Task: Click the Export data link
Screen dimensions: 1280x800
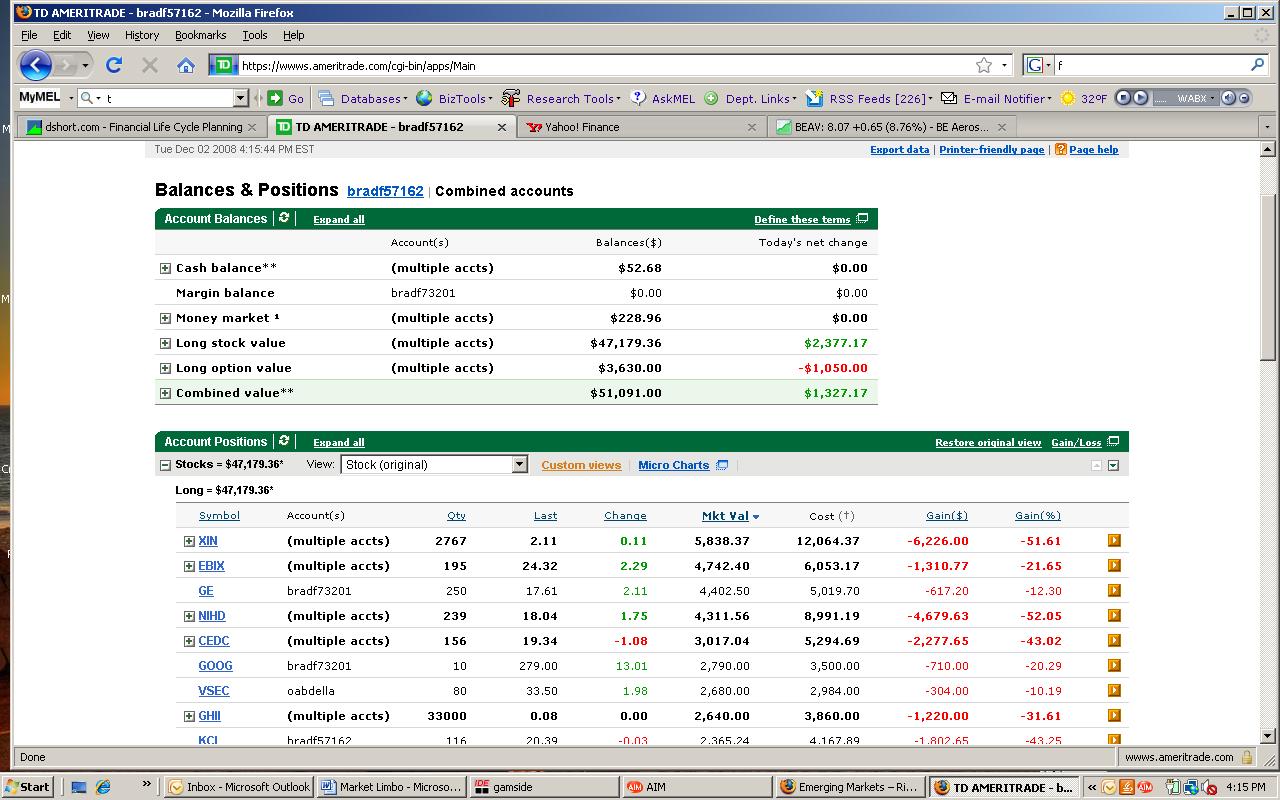Action: [899, 150]
